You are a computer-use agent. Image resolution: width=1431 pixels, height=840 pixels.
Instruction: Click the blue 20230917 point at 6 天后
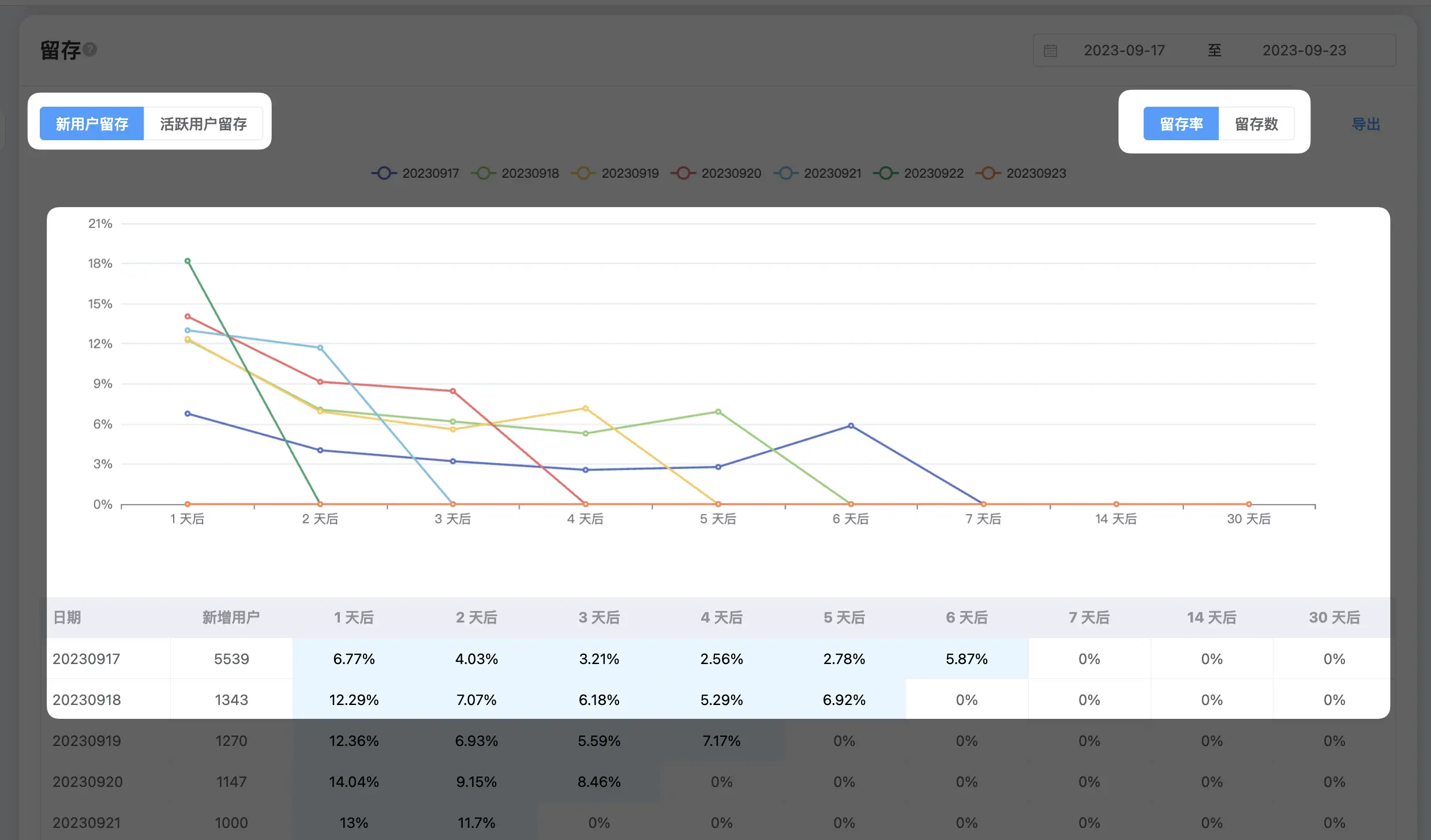click(851, 426)
